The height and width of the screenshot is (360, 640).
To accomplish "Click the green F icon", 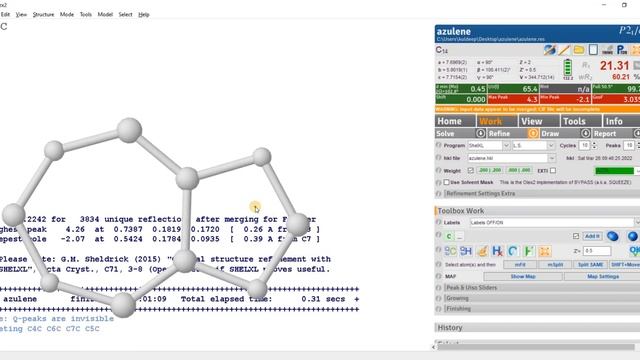I will coord(529,251).
